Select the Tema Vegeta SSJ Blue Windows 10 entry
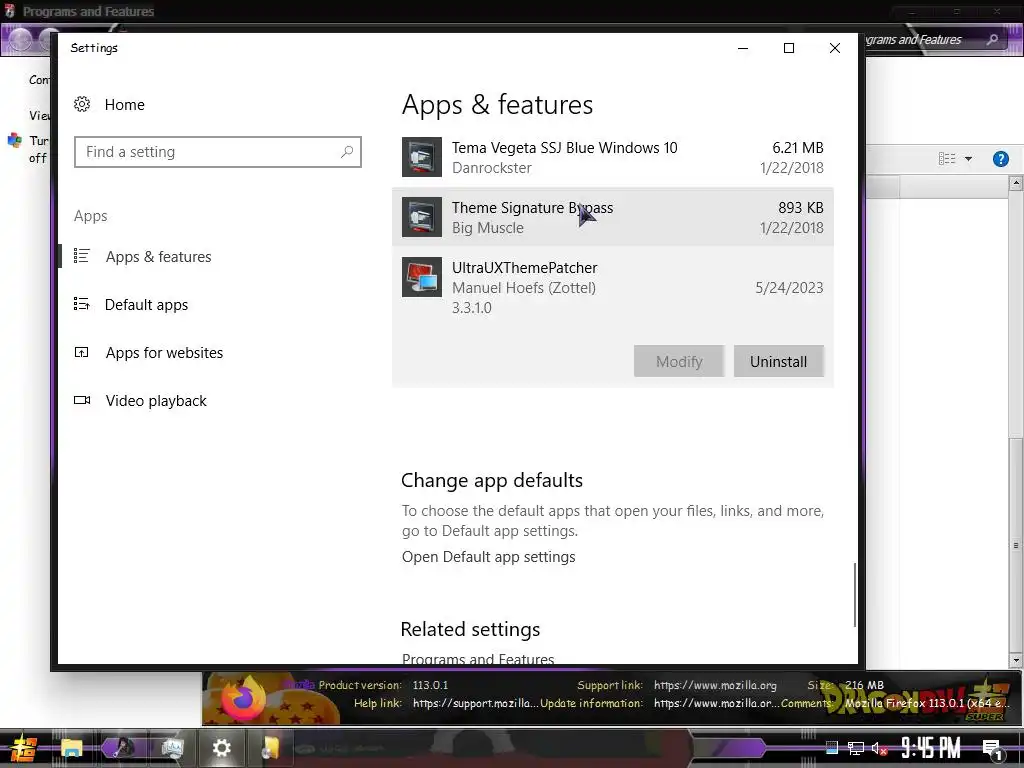This screenshot has height=768, width=1024. tap(613, 157)
